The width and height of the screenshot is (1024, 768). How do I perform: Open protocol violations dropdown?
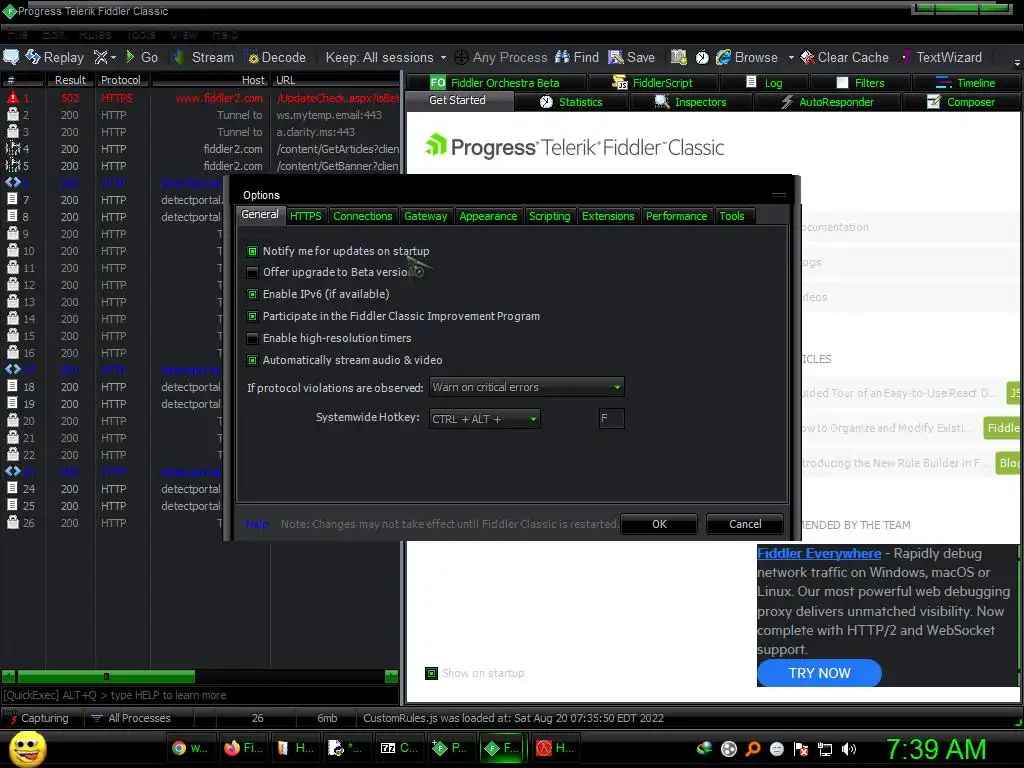tap(527, 387)
